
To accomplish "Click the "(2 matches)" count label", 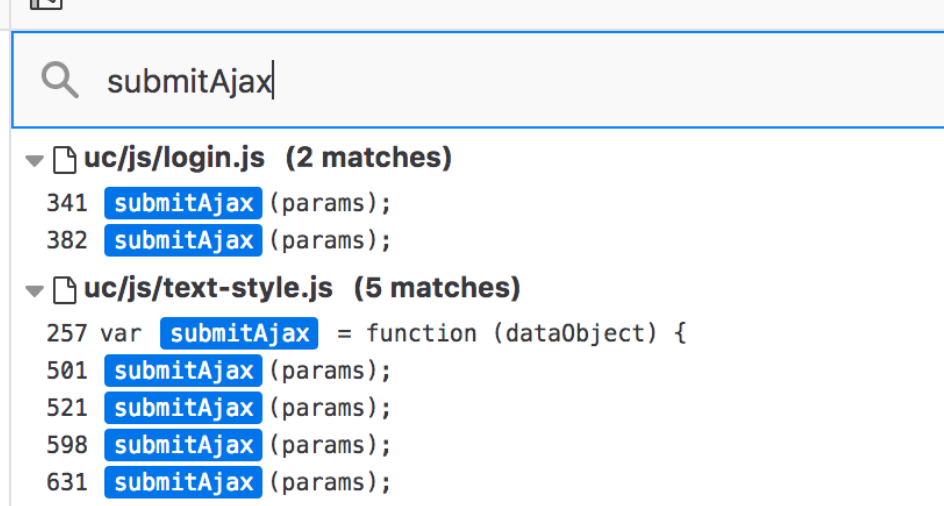I will coord(368,158).
